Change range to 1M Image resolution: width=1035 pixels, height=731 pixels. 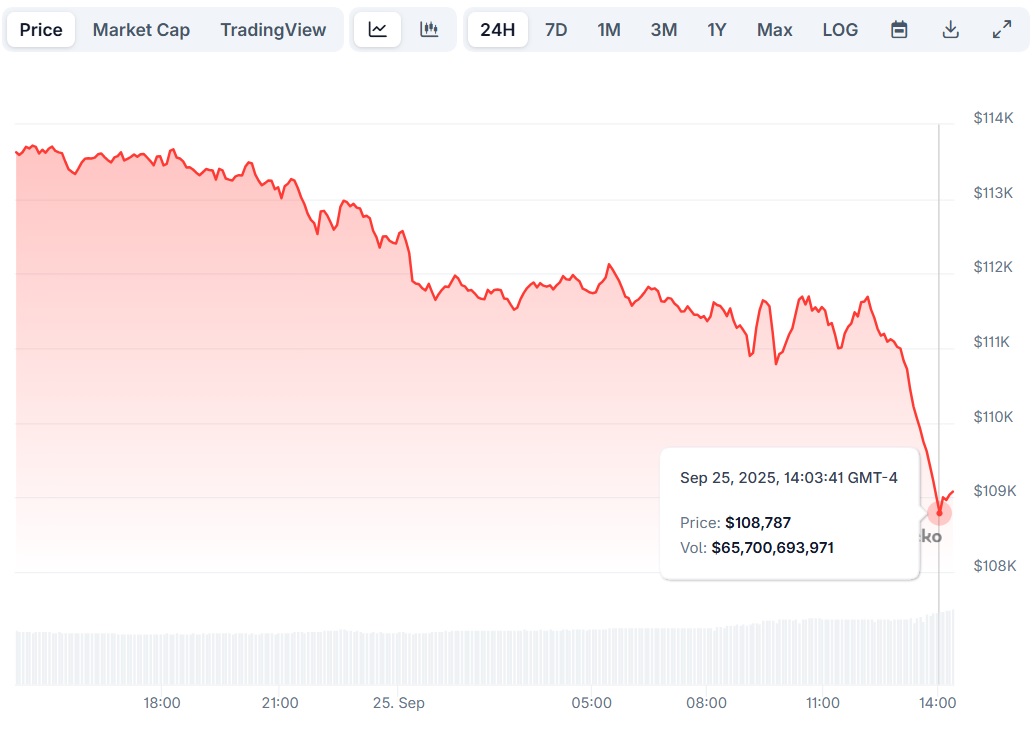(x=609, y=30)
